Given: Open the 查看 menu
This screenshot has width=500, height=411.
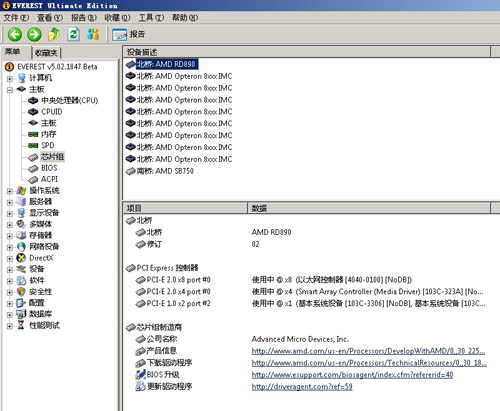Looking at the screenshot, I should click(x=50, y=18).
